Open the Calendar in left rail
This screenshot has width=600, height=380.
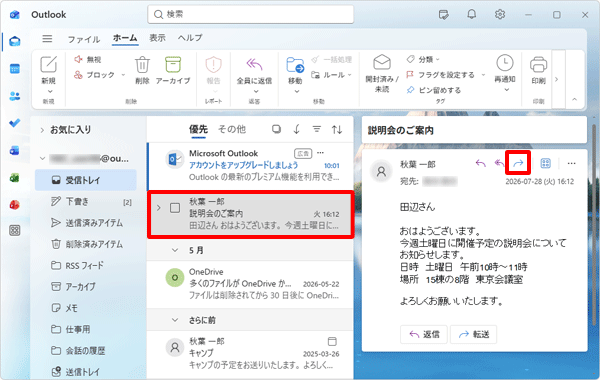(x=15, y=69)
